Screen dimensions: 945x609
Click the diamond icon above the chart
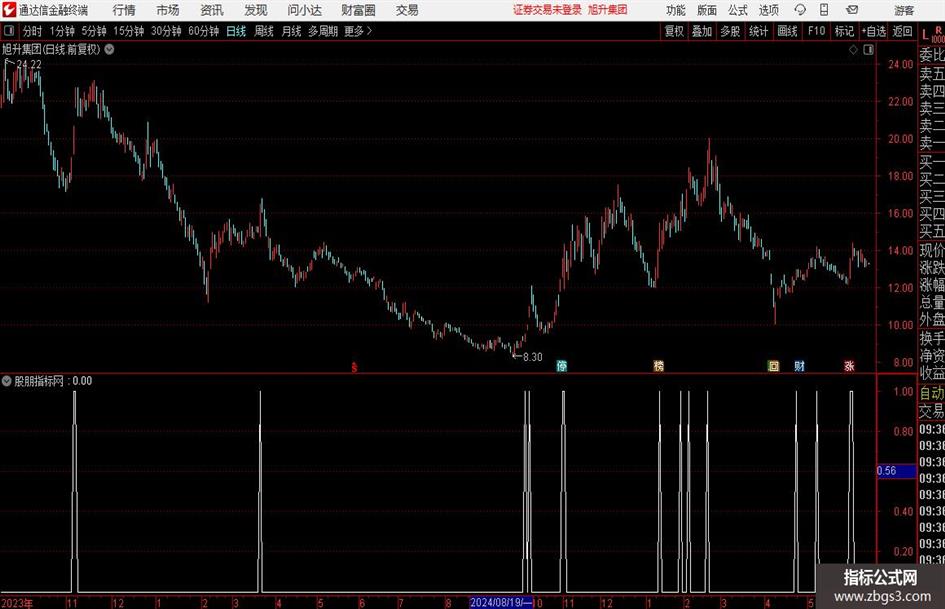[x=853, y=50]
